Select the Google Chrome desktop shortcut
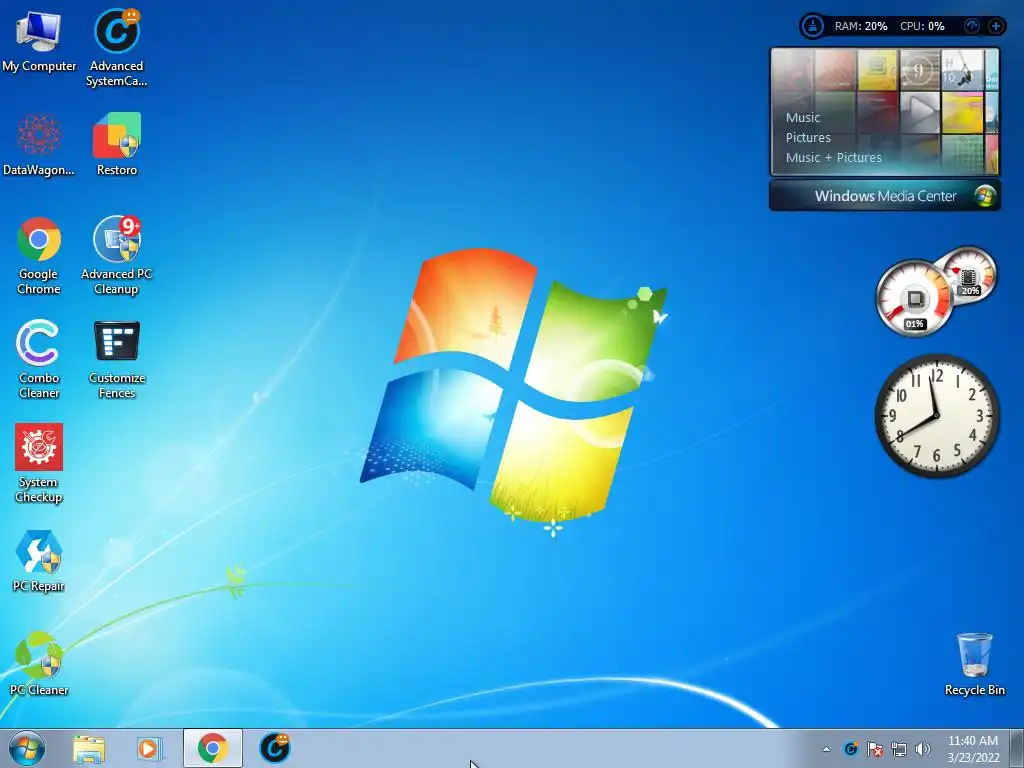 coord(39,255)
